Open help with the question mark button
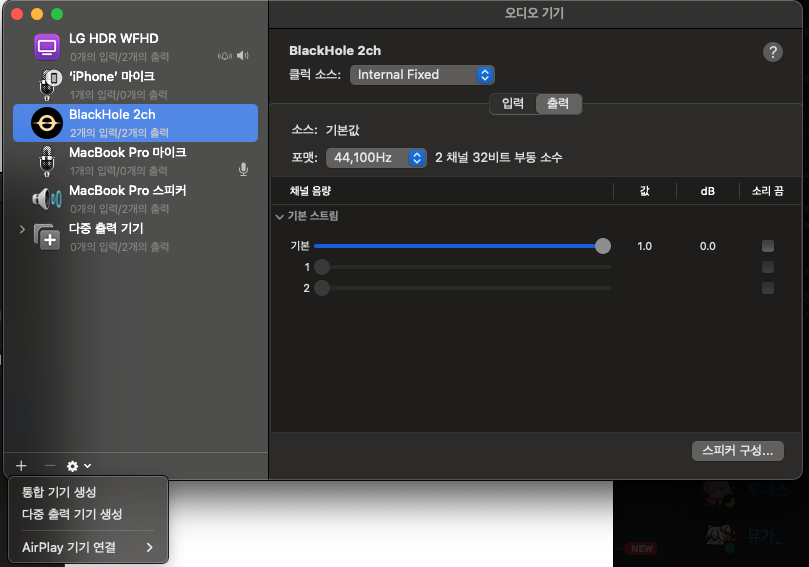Image resolution: width=809 pixels, height=567 pixels. 772,52
